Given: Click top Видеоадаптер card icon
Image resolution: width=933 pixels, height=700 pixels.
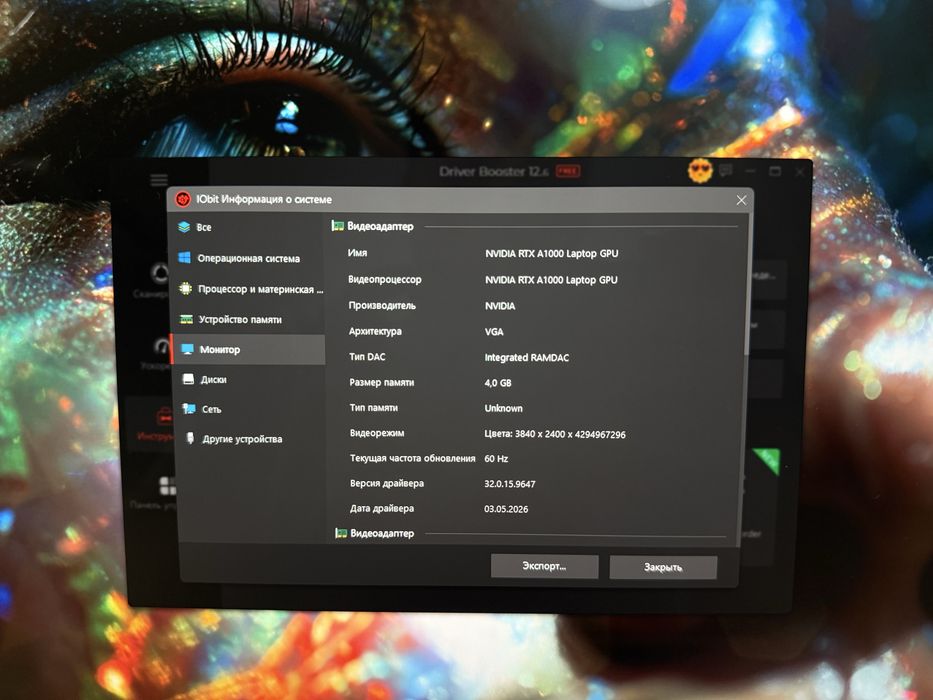Looking at the screenshot, I should point(337,226).
